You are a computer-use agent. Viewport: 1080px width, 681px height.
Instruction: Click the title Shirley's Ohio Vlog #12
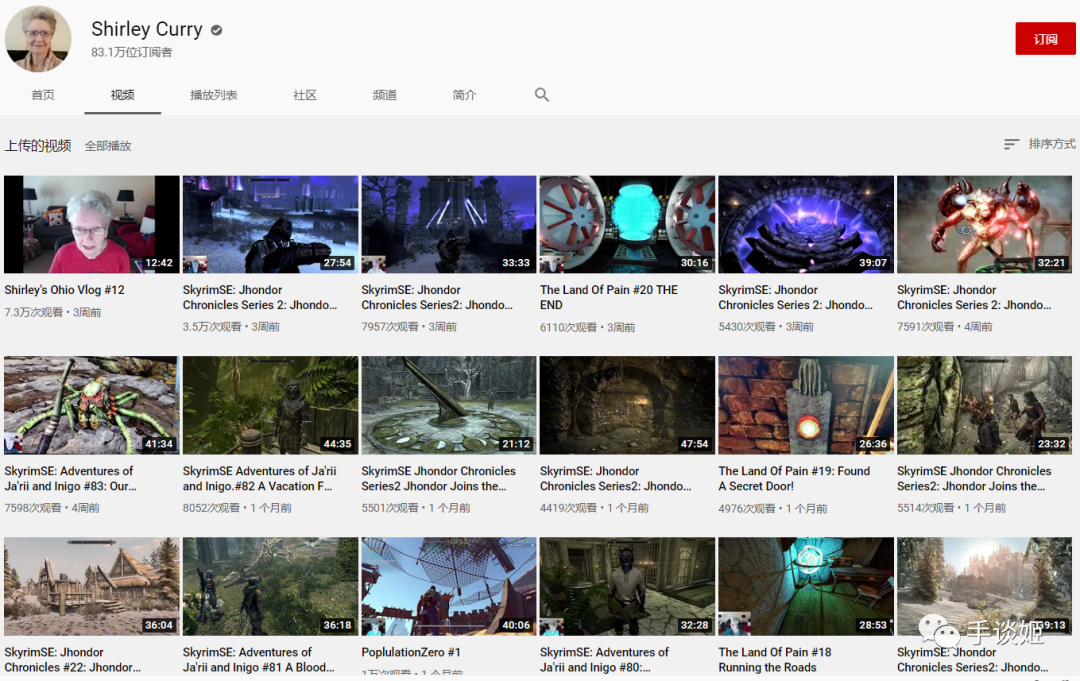pyautogui.click(x=64, y=290)
